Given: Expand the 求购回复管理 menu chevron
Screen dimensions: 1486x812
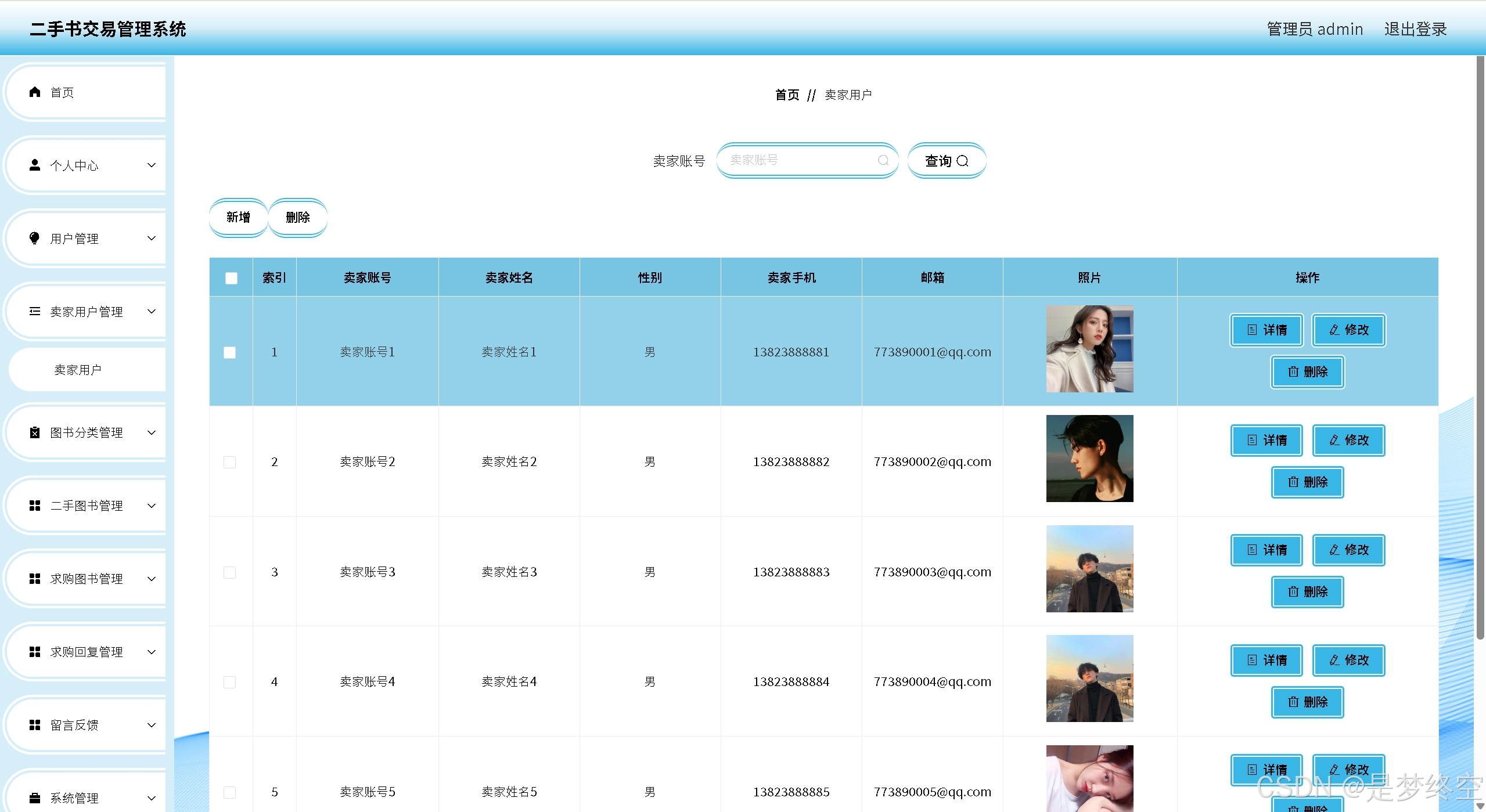Looking at the screenshot, I should pyautogui.click(x=152, y=652).
